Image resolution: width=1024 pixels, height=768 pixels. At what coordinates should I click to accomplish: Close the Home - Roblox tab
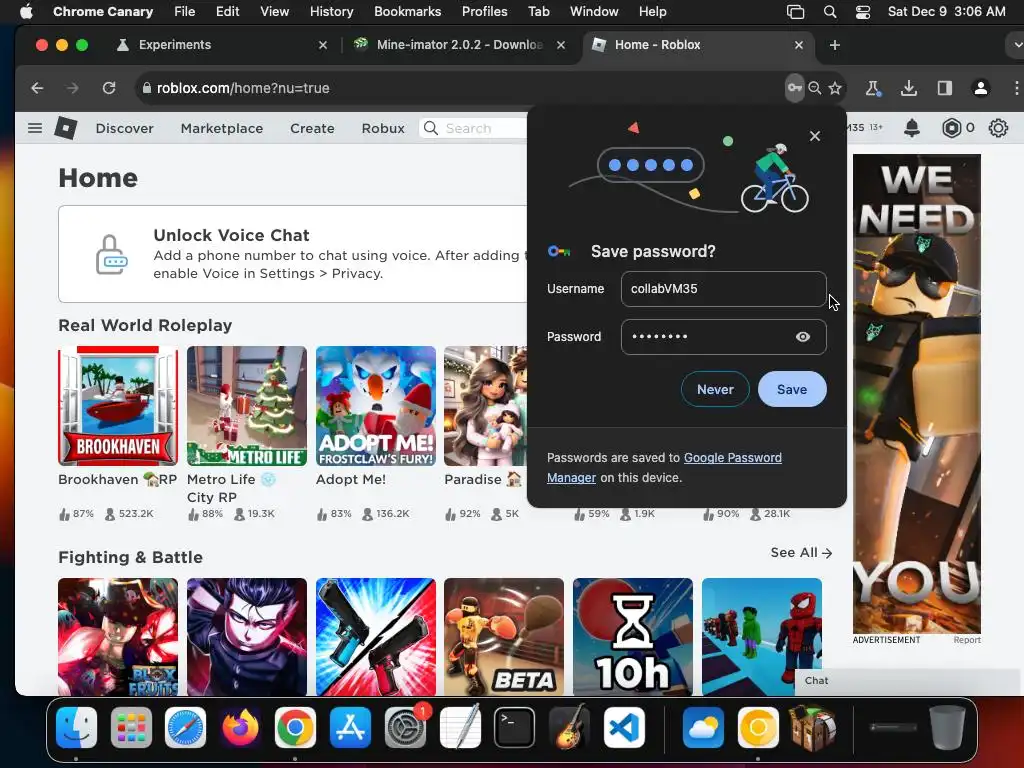pyautogui.click(x=799, y=45)
